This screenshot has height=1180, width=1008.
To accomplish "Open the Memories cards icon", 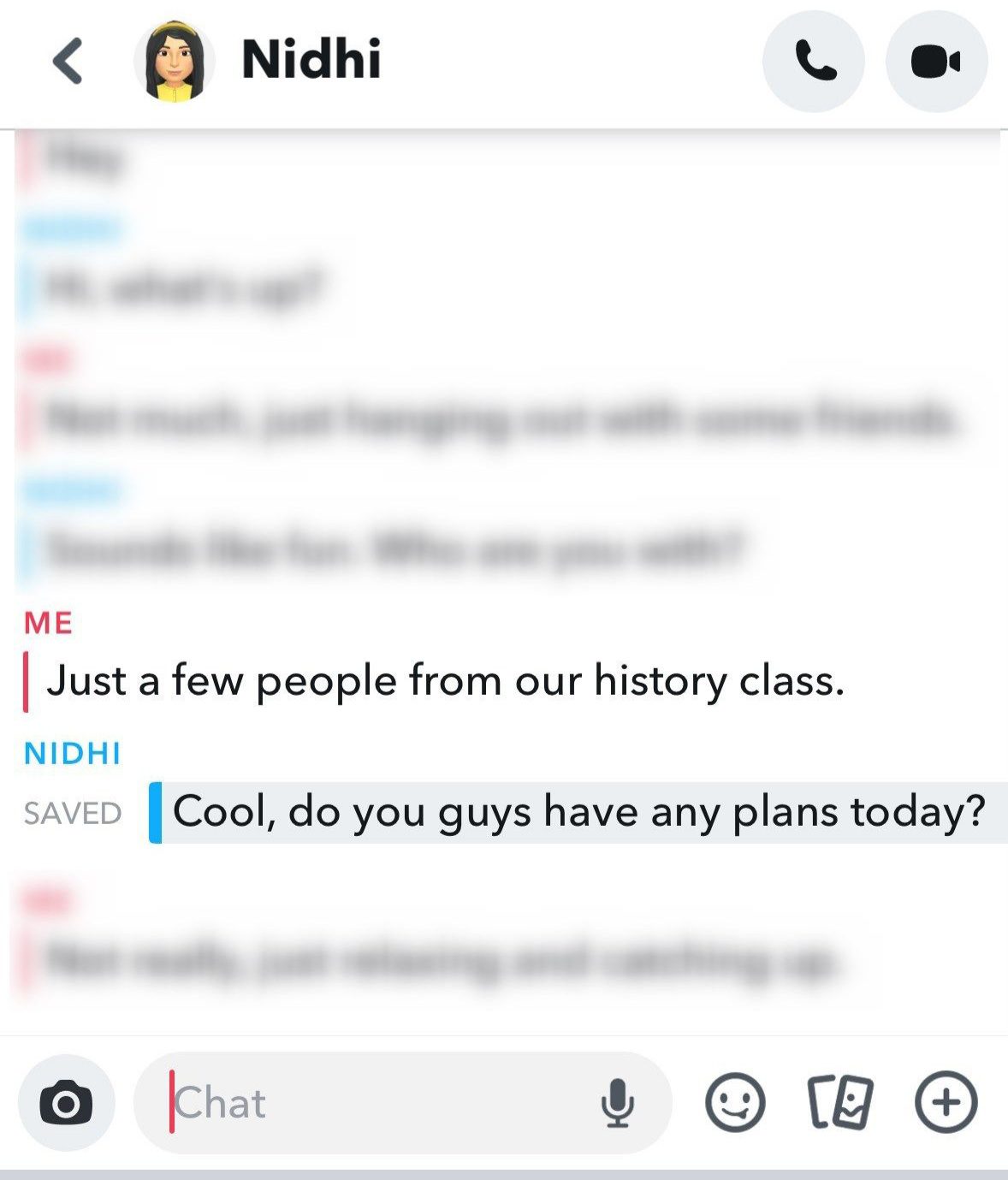I will pyautogui.click(x=840, y=1102).
